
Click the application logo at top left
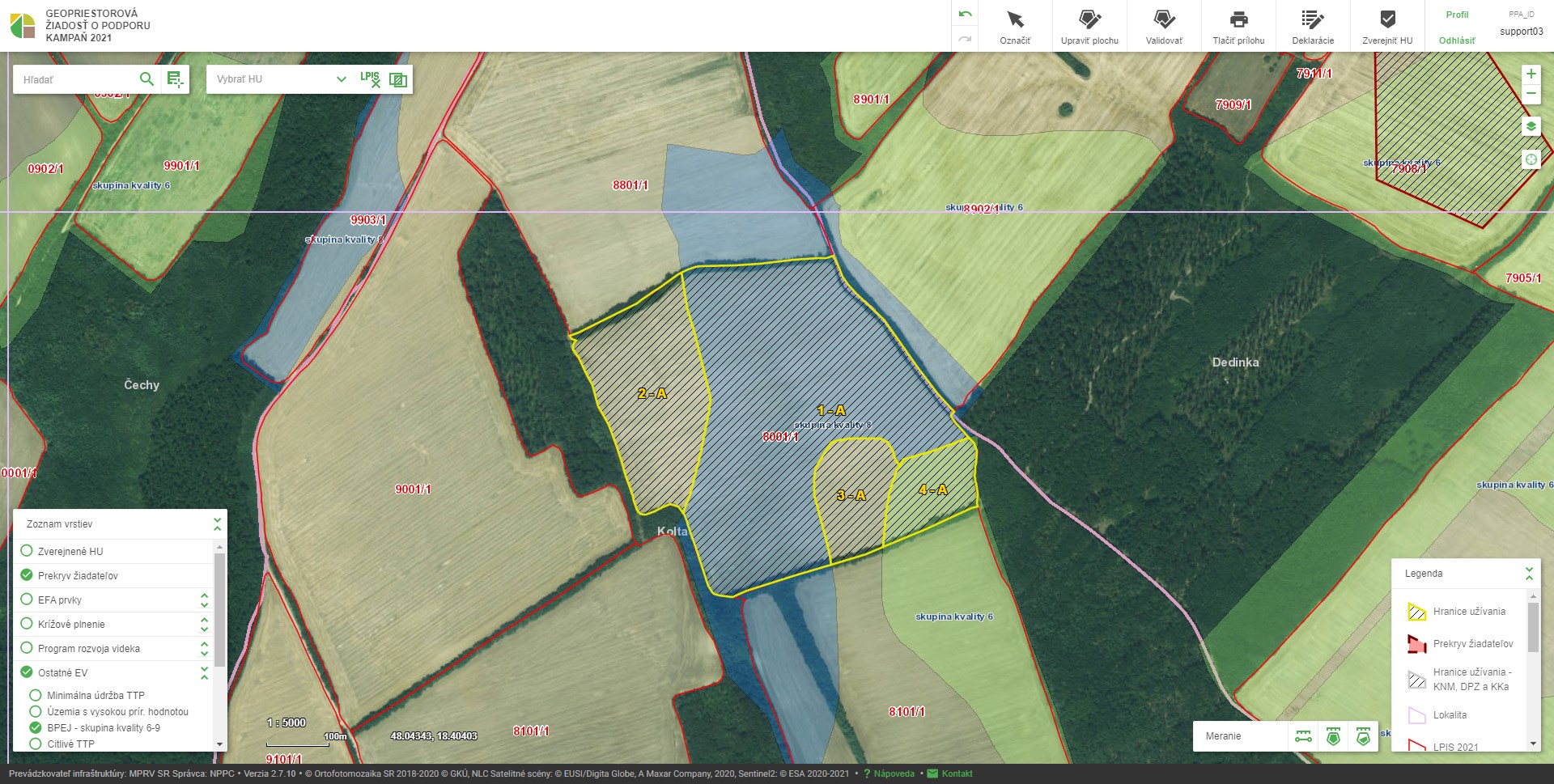click(x=23, y=26)
